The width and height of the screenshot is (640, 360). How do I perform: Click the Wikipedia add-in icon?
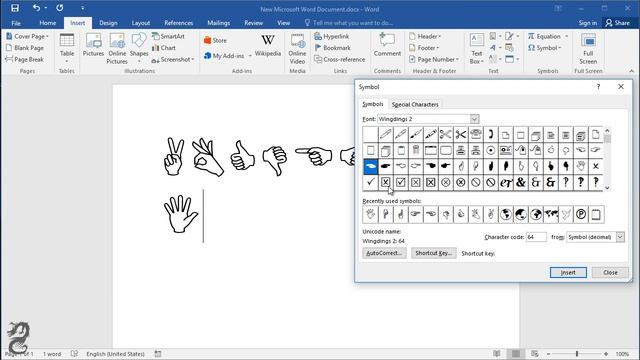268,45
